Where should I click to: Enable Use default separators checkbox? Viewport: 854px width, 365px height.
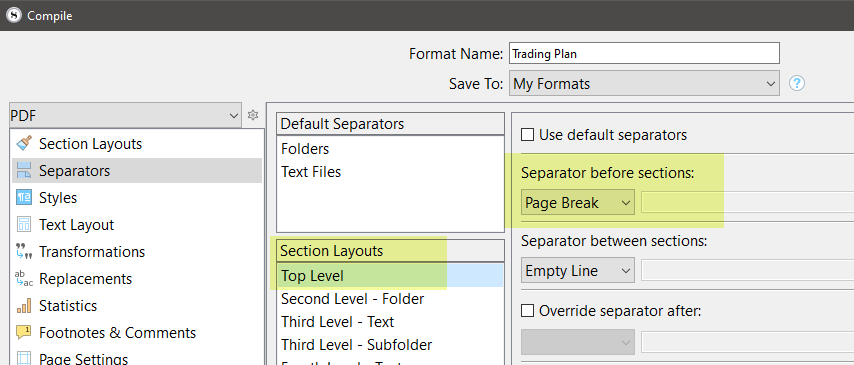[527, 135]
